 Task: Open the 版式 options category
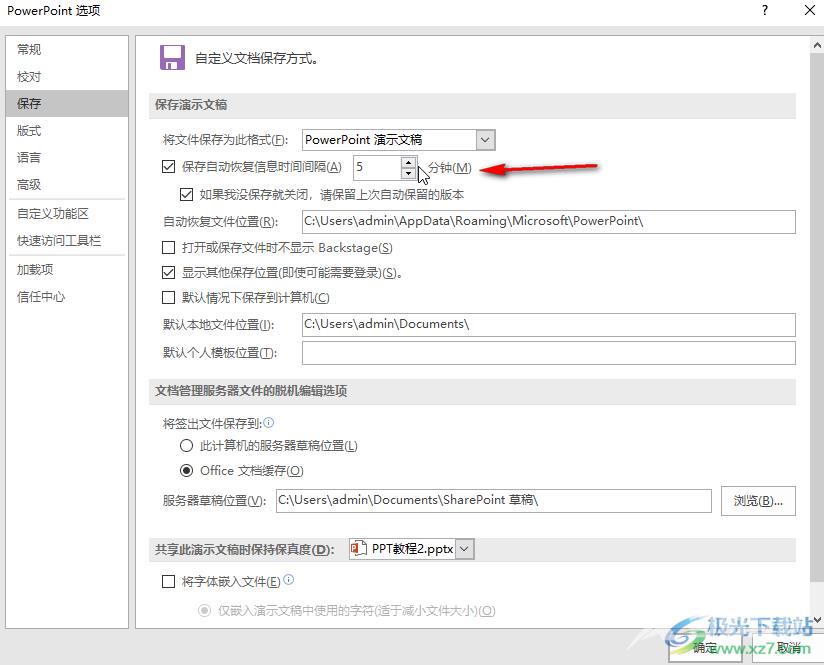(x=67, y=130)
